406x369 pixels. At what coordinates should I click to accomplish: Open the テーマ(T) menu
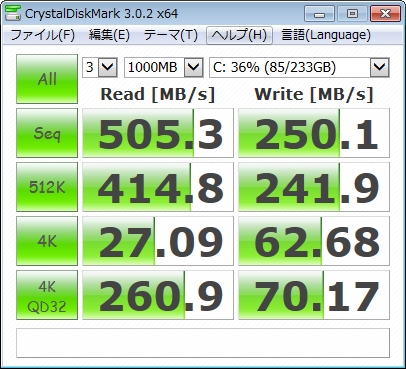click(x=171, y=35)
